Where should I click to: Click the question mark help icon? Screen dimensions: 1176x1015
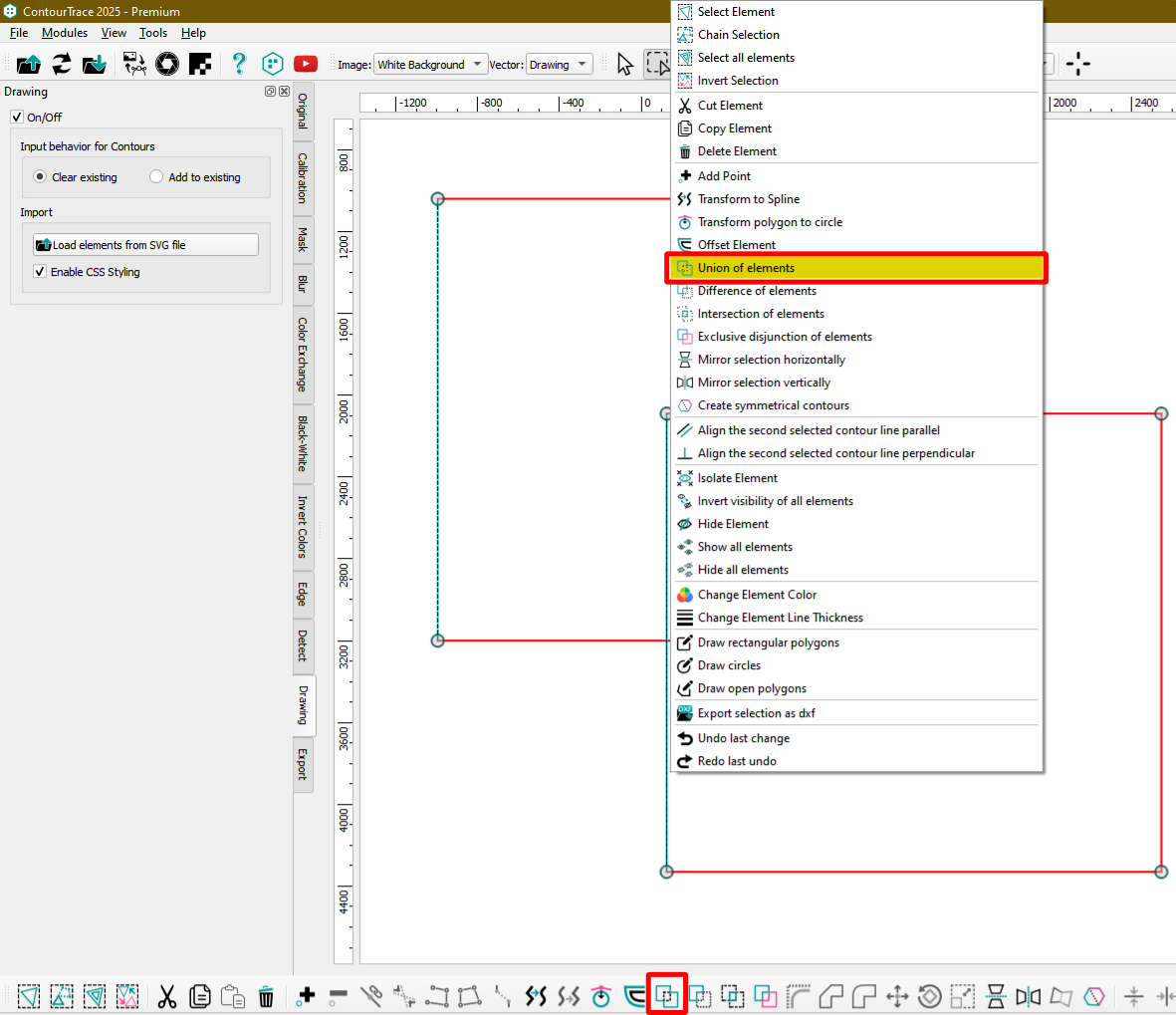pos(239,64)
